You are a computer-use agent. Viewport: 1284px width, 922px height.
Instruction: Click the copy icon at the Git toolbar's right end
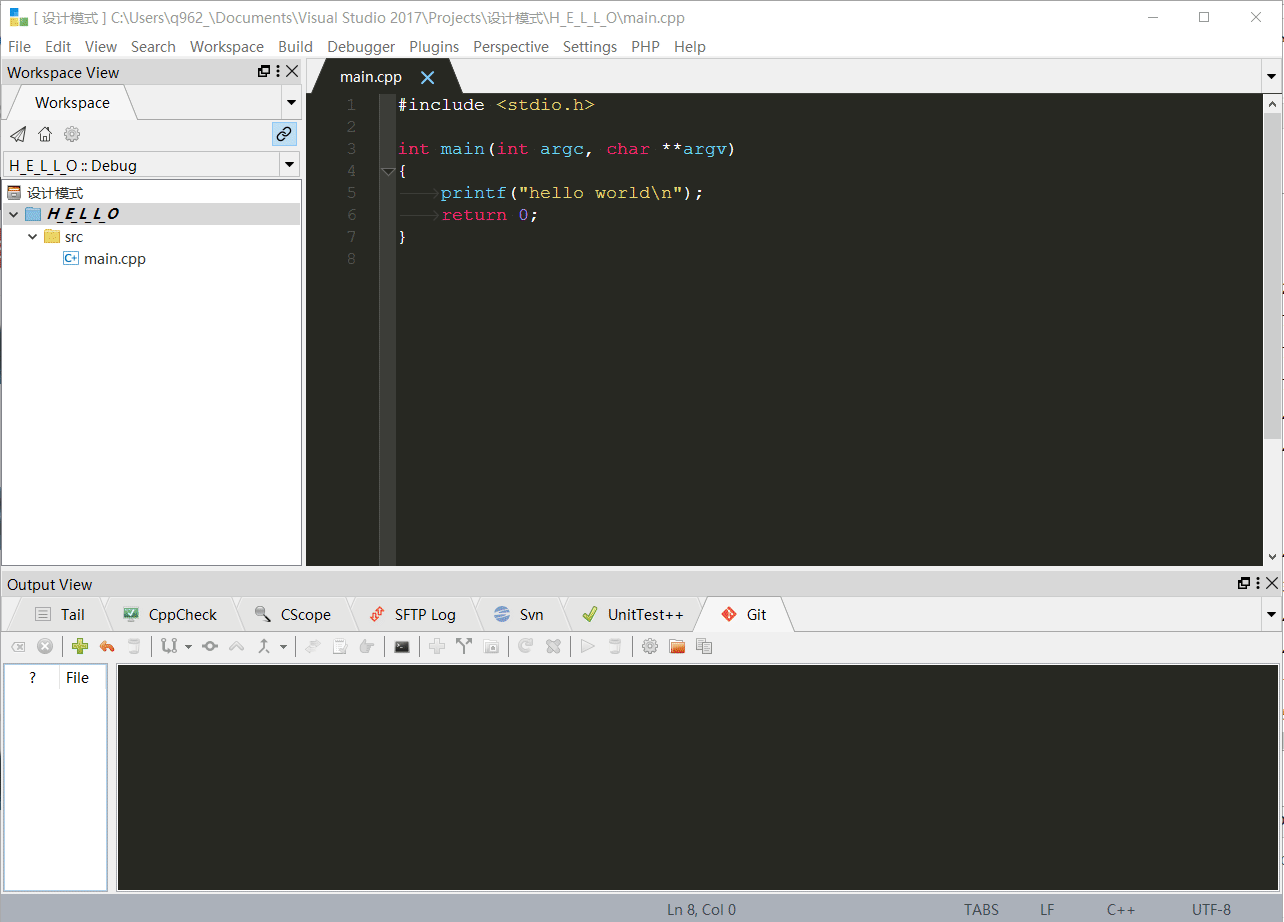[x=704, y=645]
